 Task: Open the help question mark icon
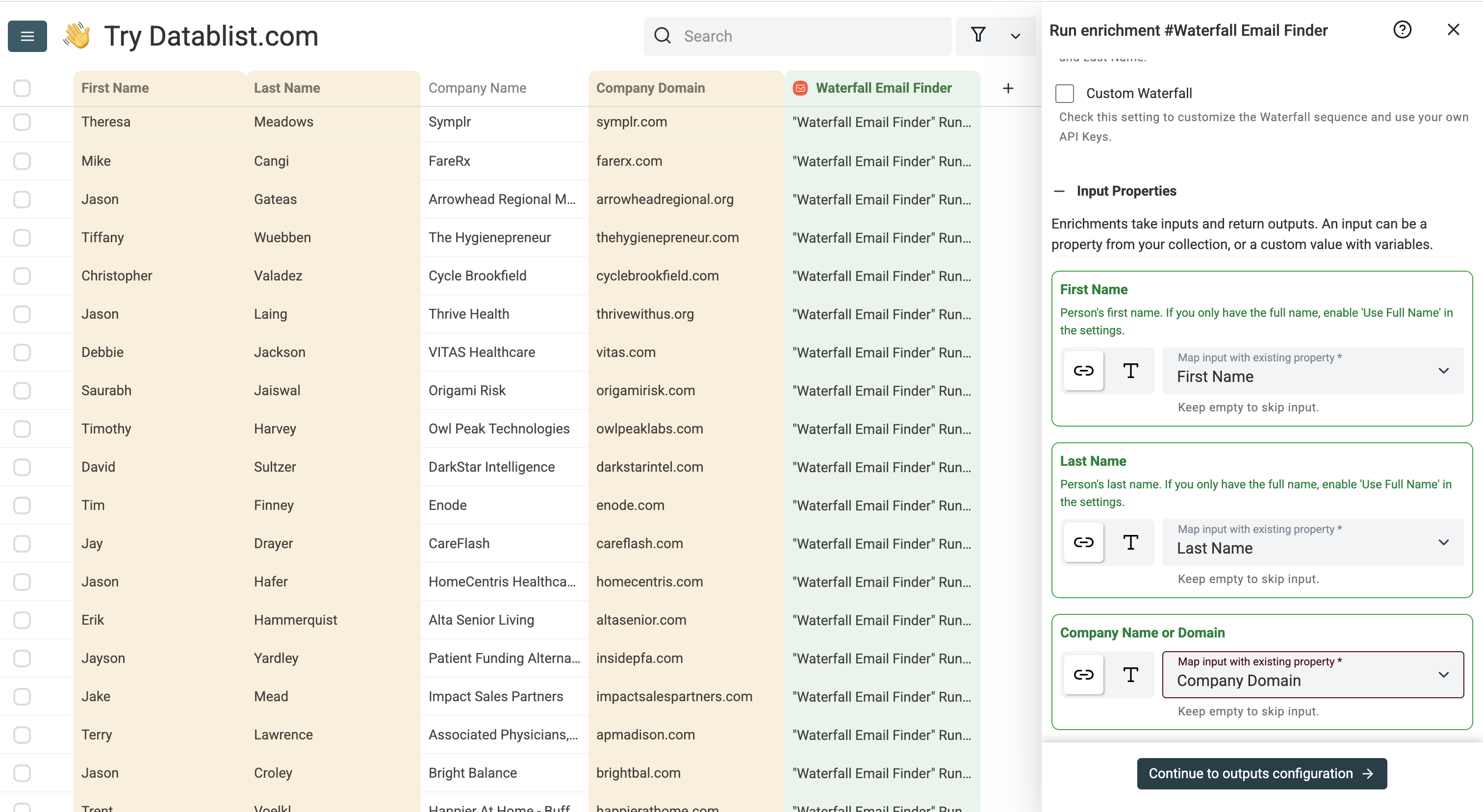(1402, 29)
